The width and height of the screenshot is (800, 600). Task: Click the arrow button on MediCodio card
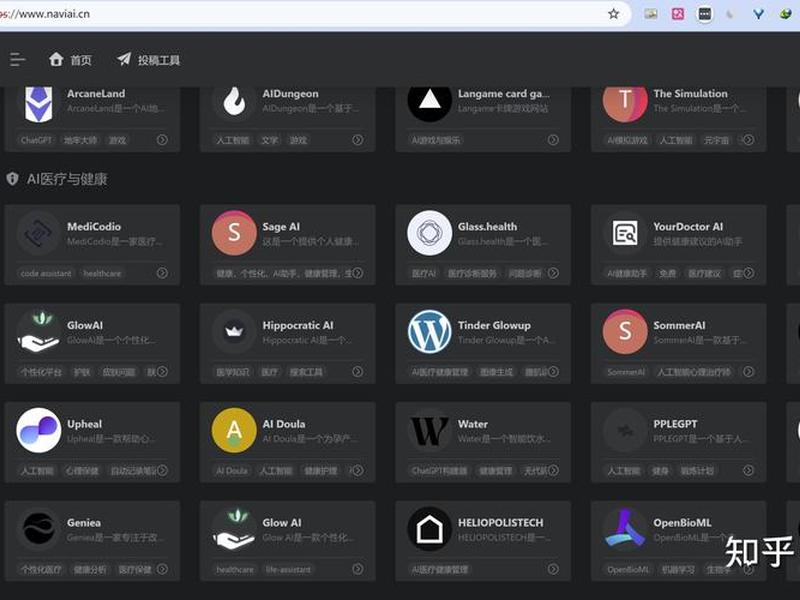pos(162,273)
